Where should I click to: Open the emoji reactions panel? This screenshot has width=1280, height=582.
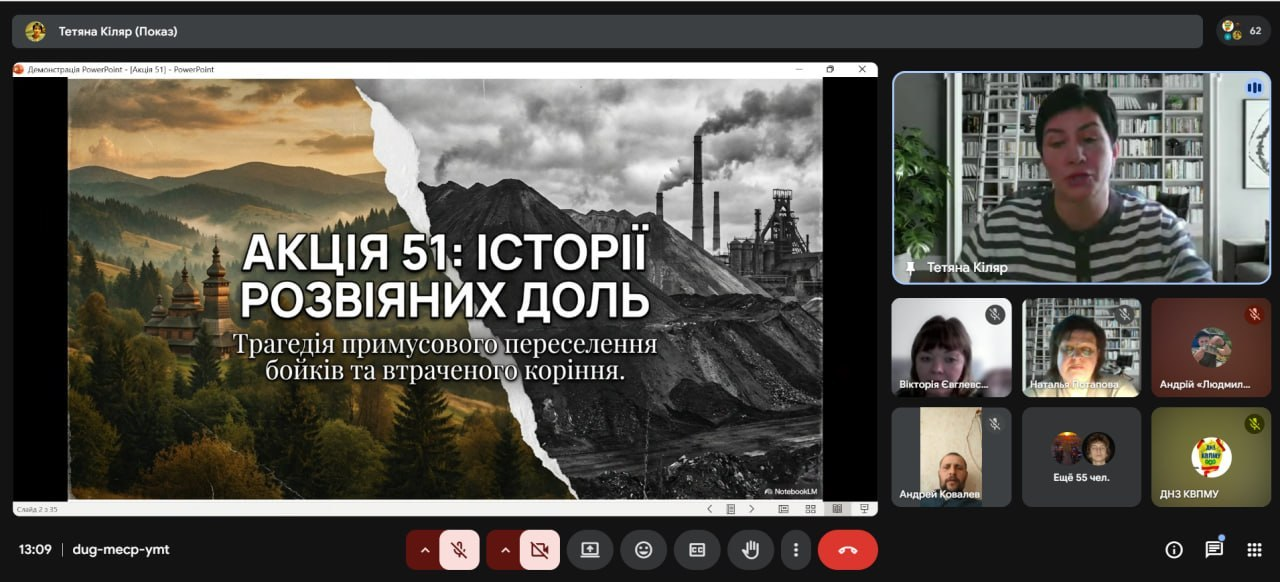[x=643, y=550]
